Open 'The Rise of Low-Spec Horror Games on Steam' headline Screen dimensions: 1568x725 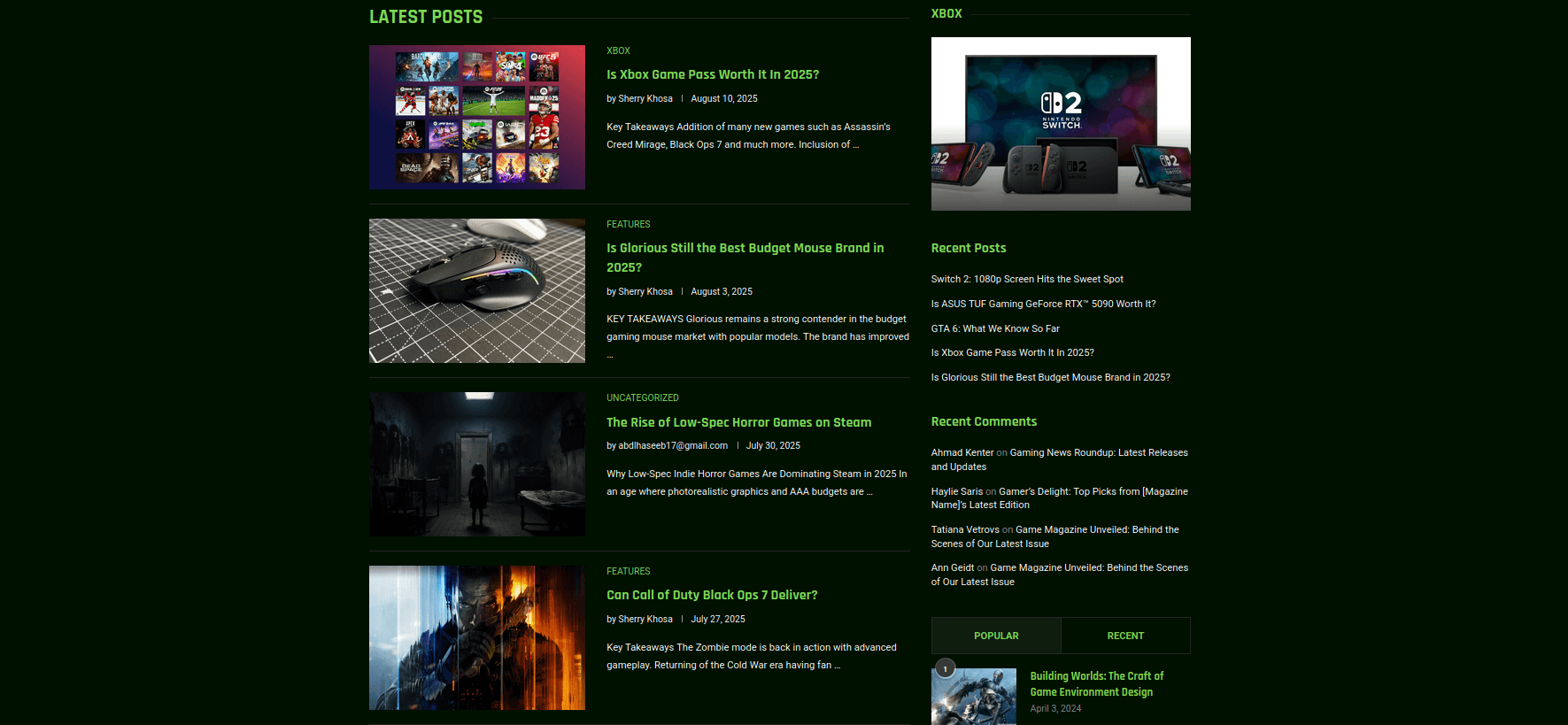(x=739, y=422)
